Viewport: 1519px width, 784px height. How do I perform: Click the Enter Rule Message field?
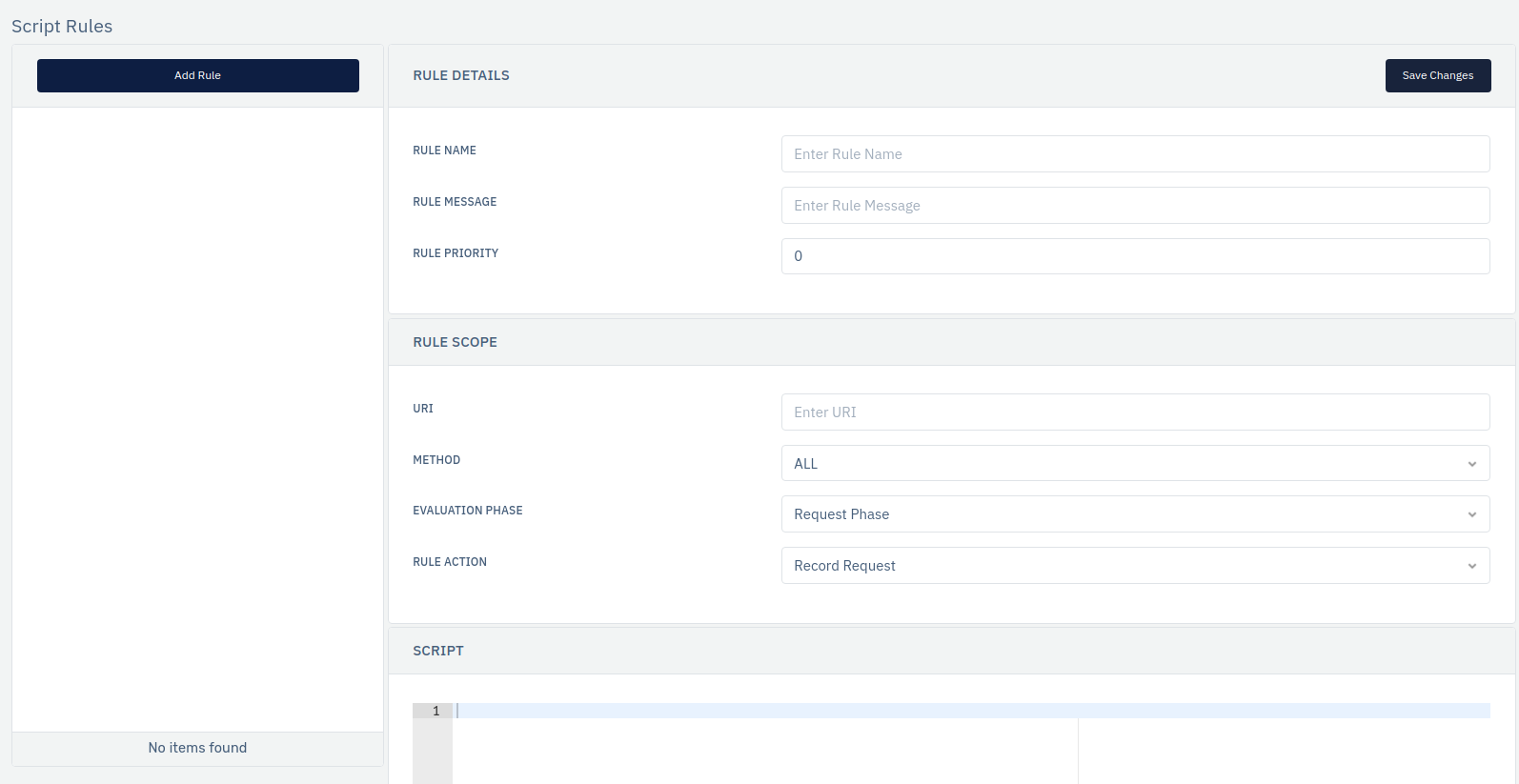pos(1135,205)
